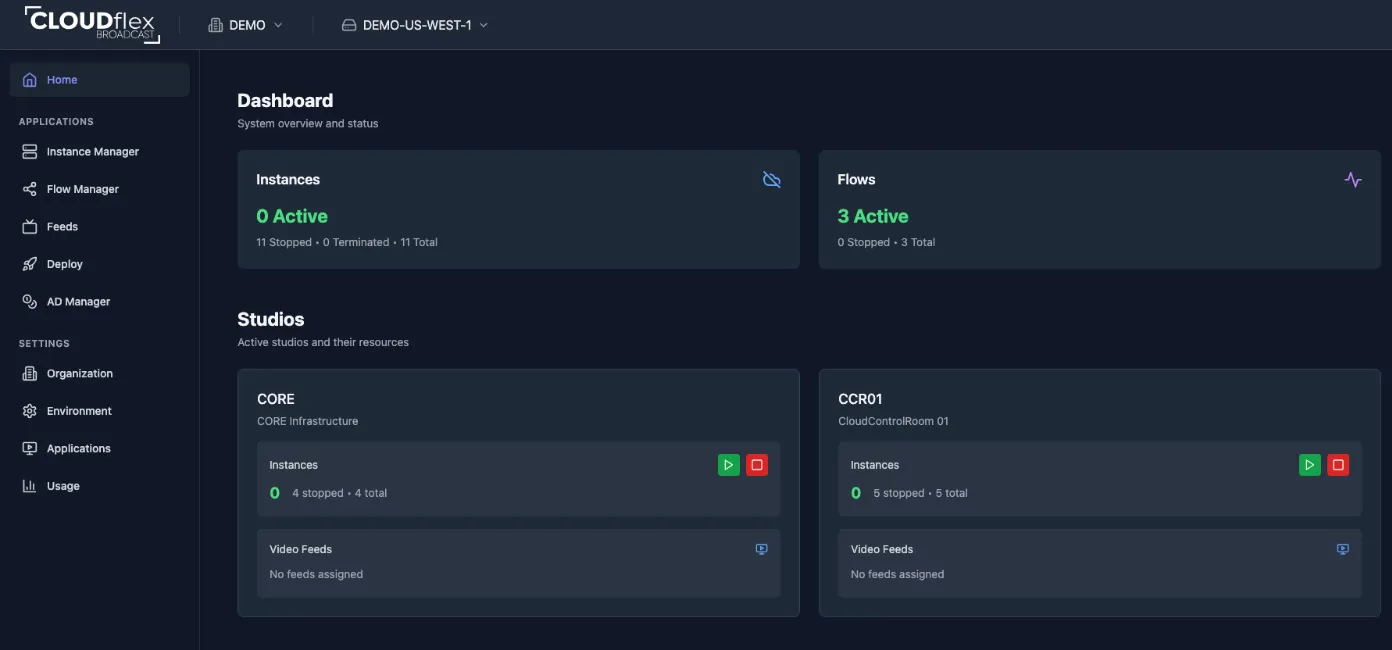Go to Home in the sidebar

[x=99, y=80]
